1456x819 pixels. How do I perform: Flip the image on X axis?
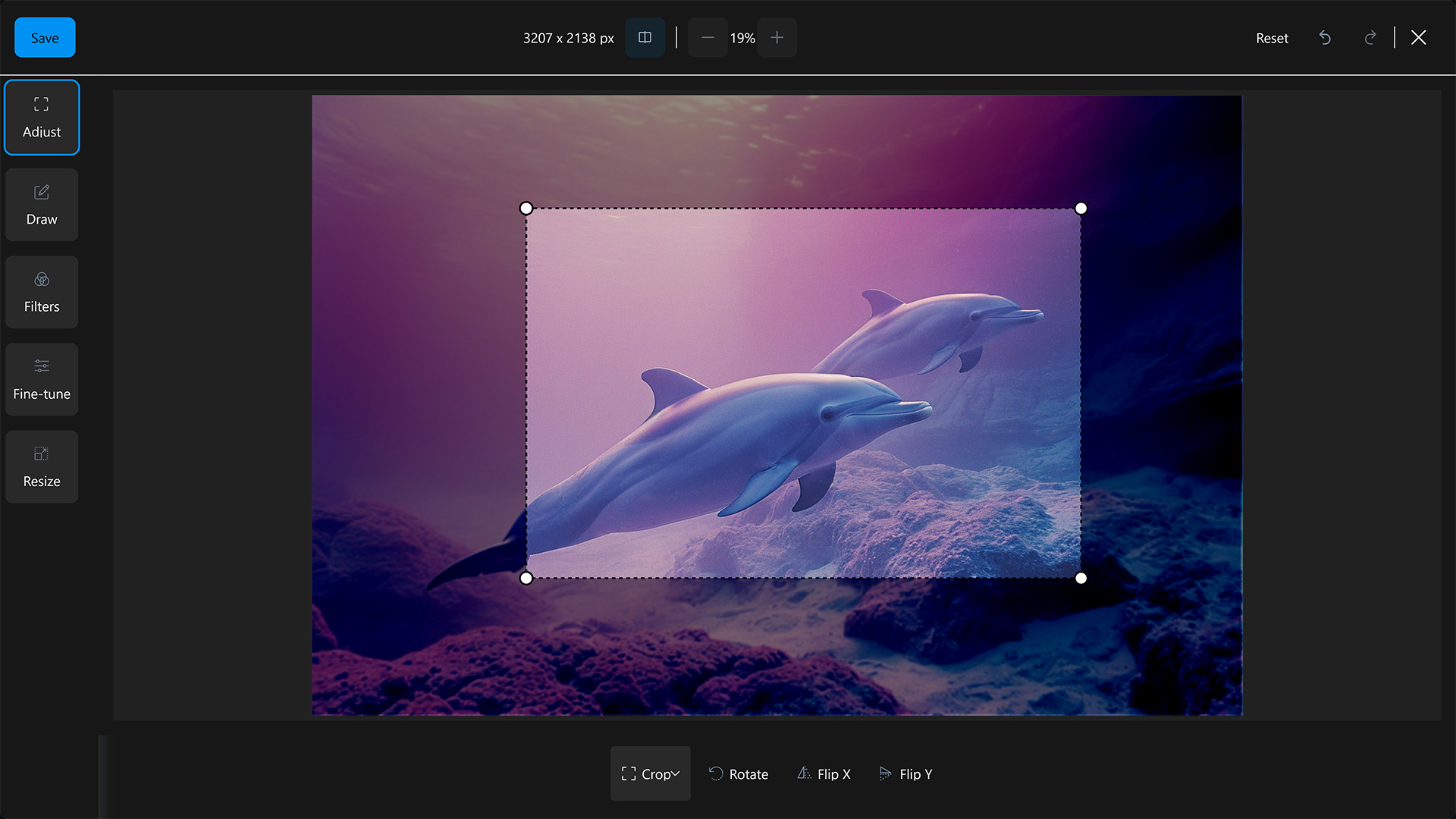(x=824, y=773)
